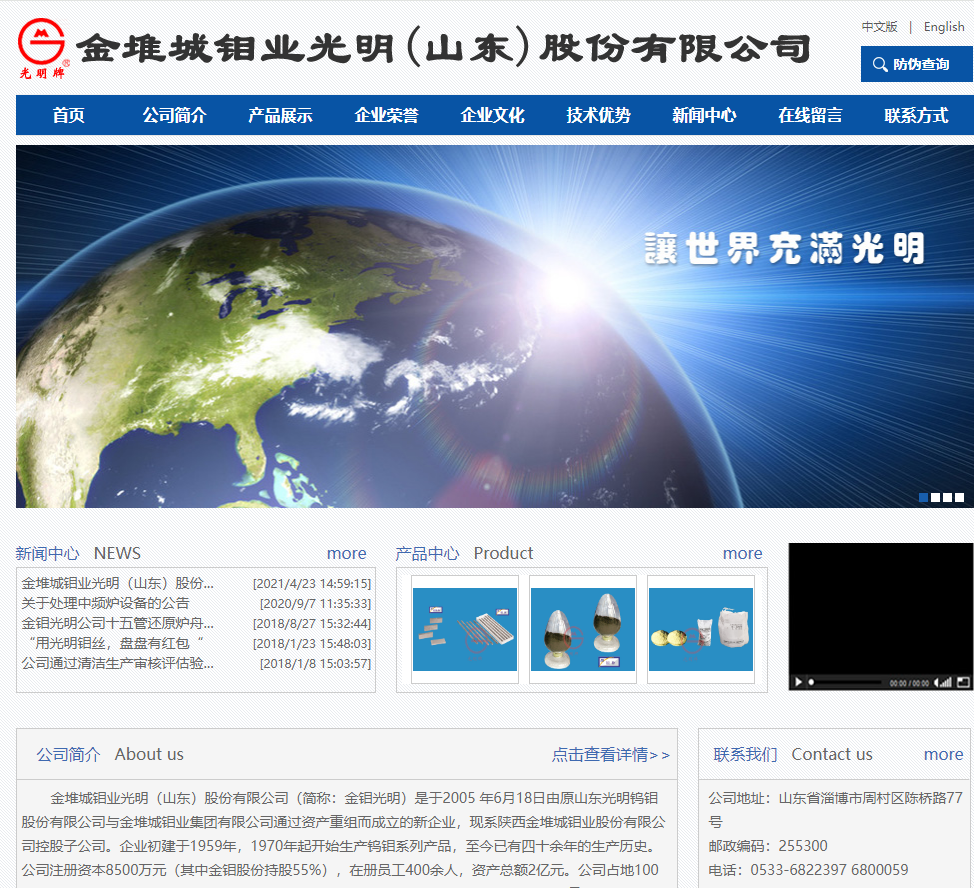974x888 pixels.
Task: Open the powder flasks product thumbnail
Action: [583, 629]
